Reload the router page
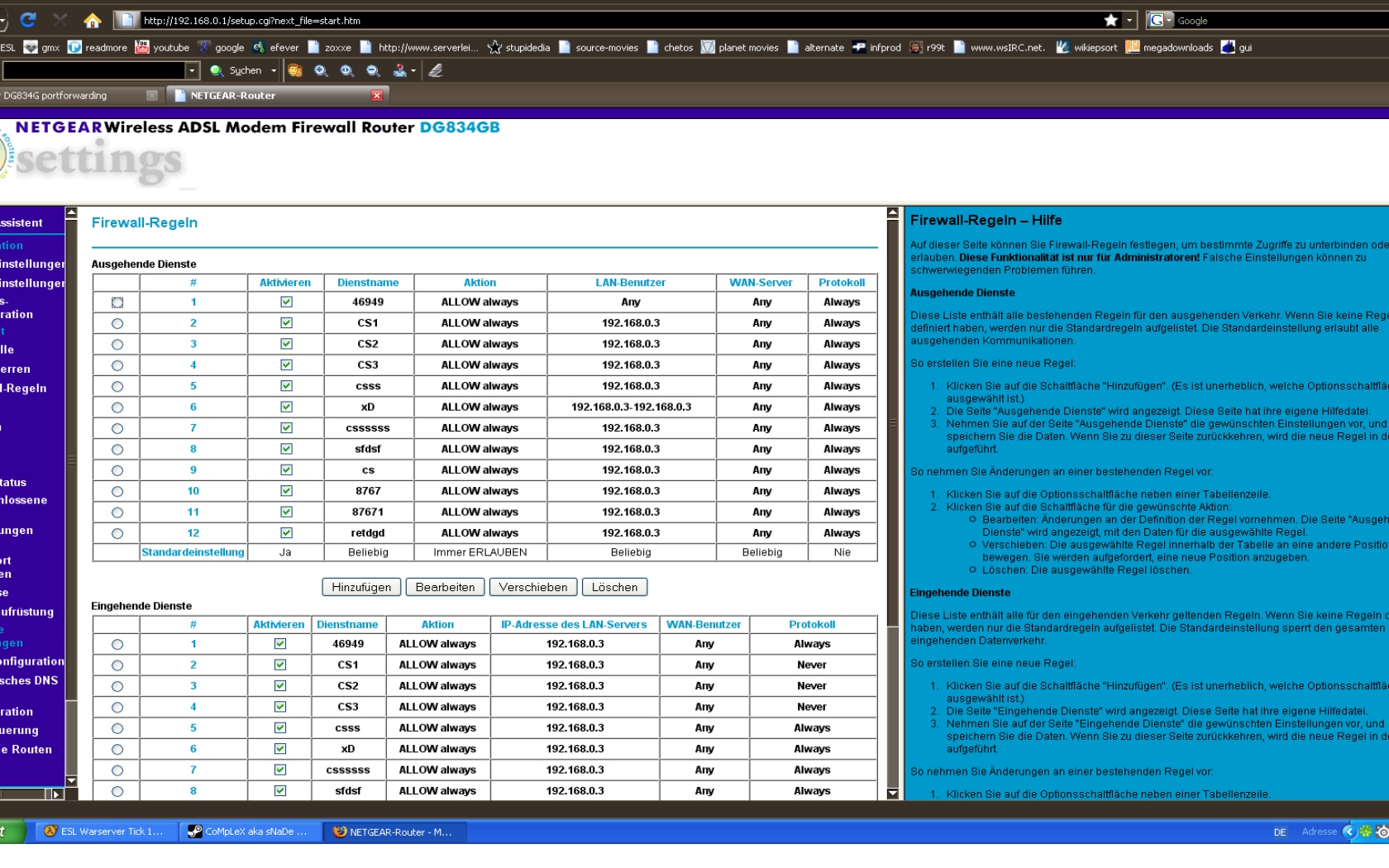The image size is (1389, 868). click(x=28, y=20)
